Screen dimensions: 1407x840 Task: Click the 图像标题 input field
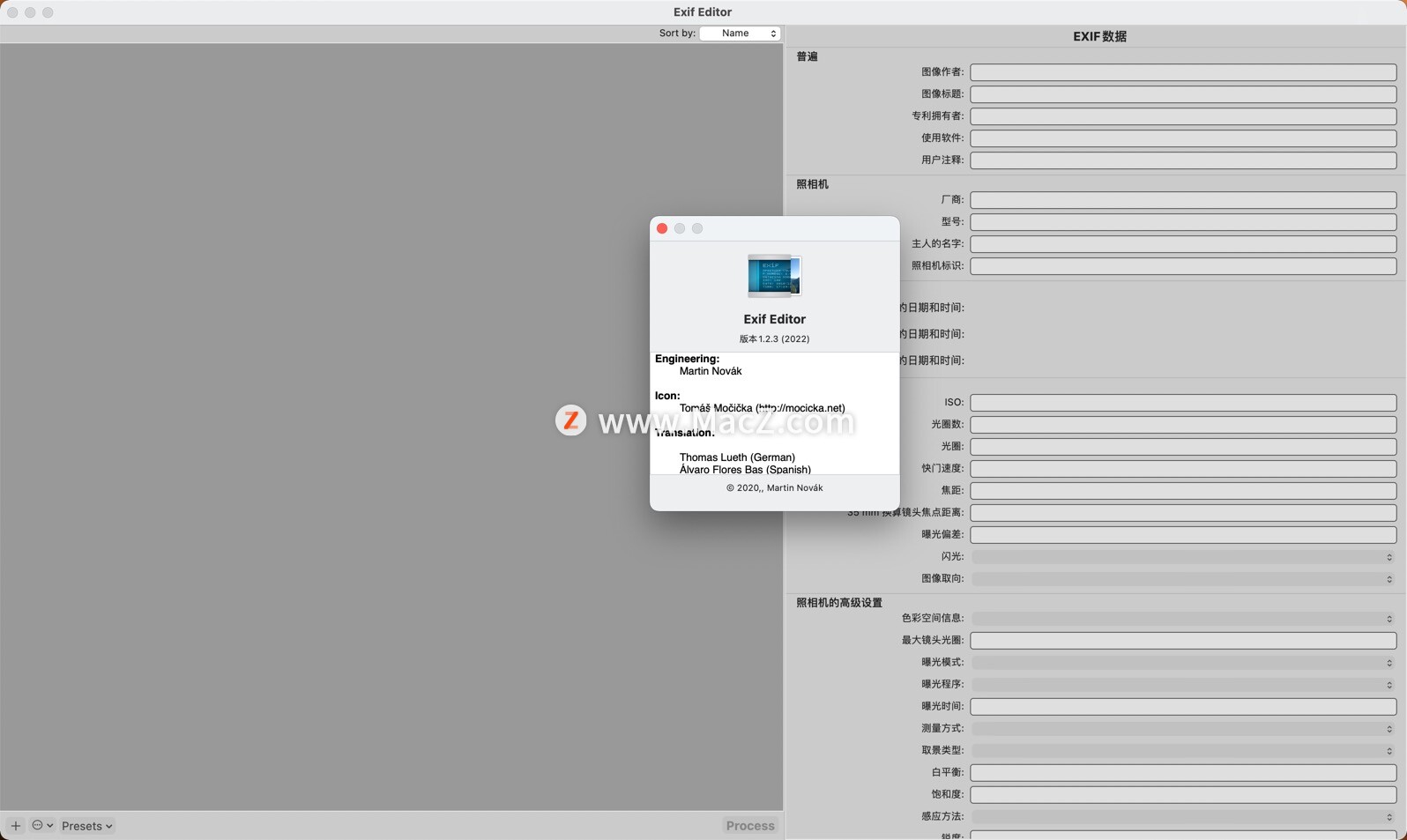tap(1183, 94)
